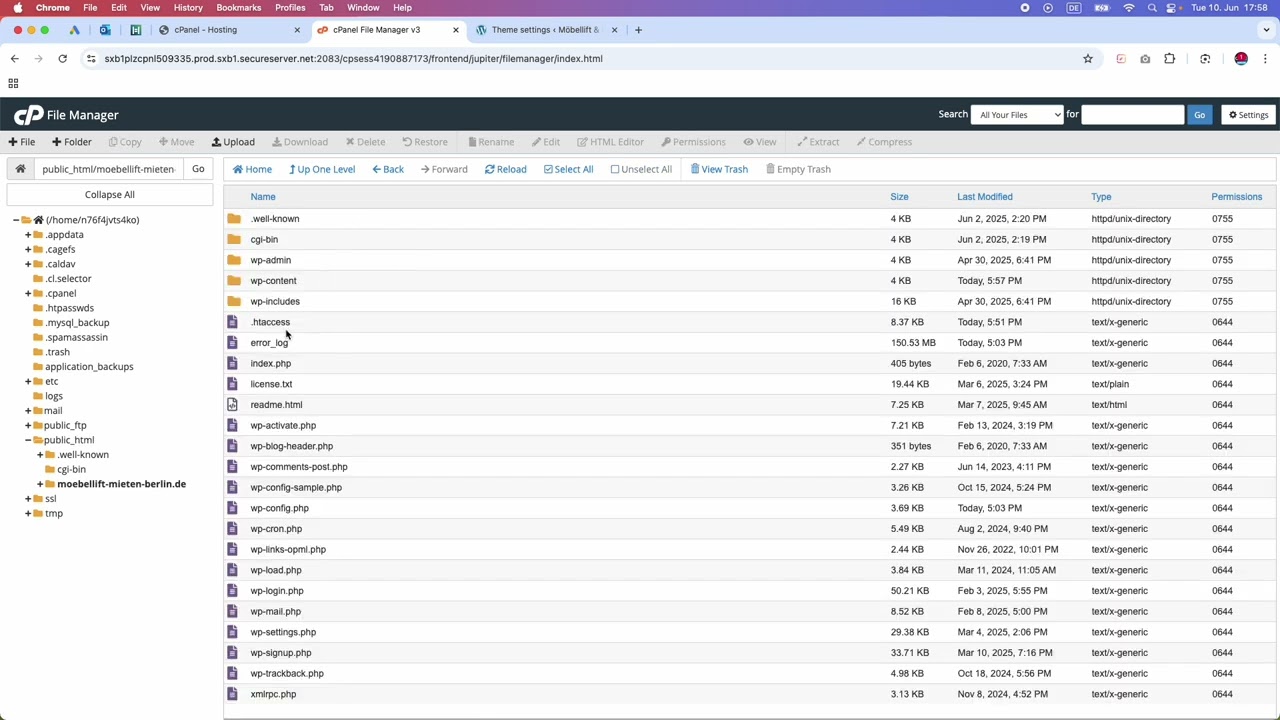Click the cgi-bin folder icon in file list
This screenshot has width=1280, height=720.
[x=233, y=240]
